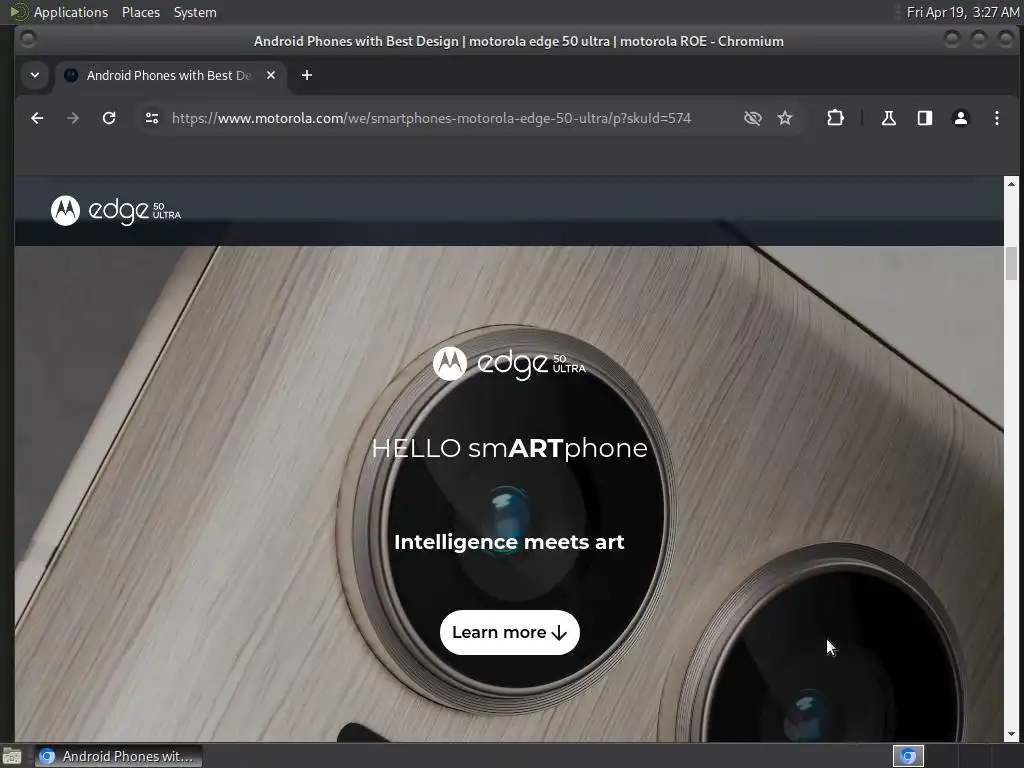The image size is (1024, 768).
Task: Click the Chromium window title text
Action: pyautogui.click(x=519, y=41)
